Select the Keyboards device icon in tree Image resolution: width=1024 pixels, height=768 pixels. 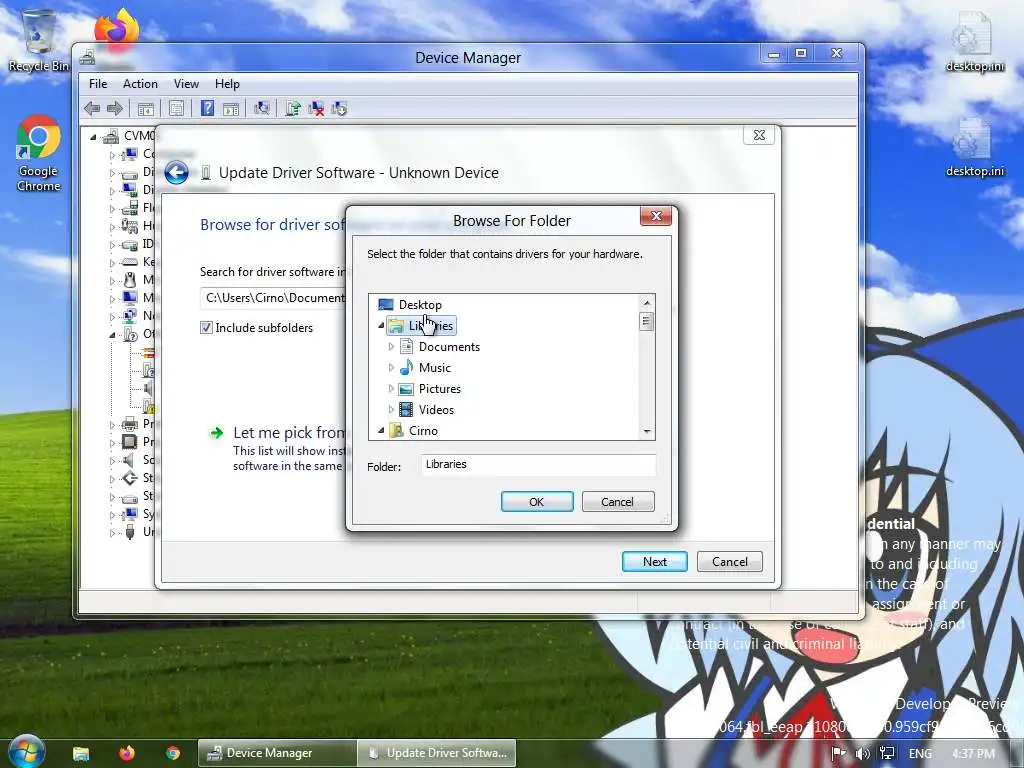pyautogui.click(x=130, y=262)
